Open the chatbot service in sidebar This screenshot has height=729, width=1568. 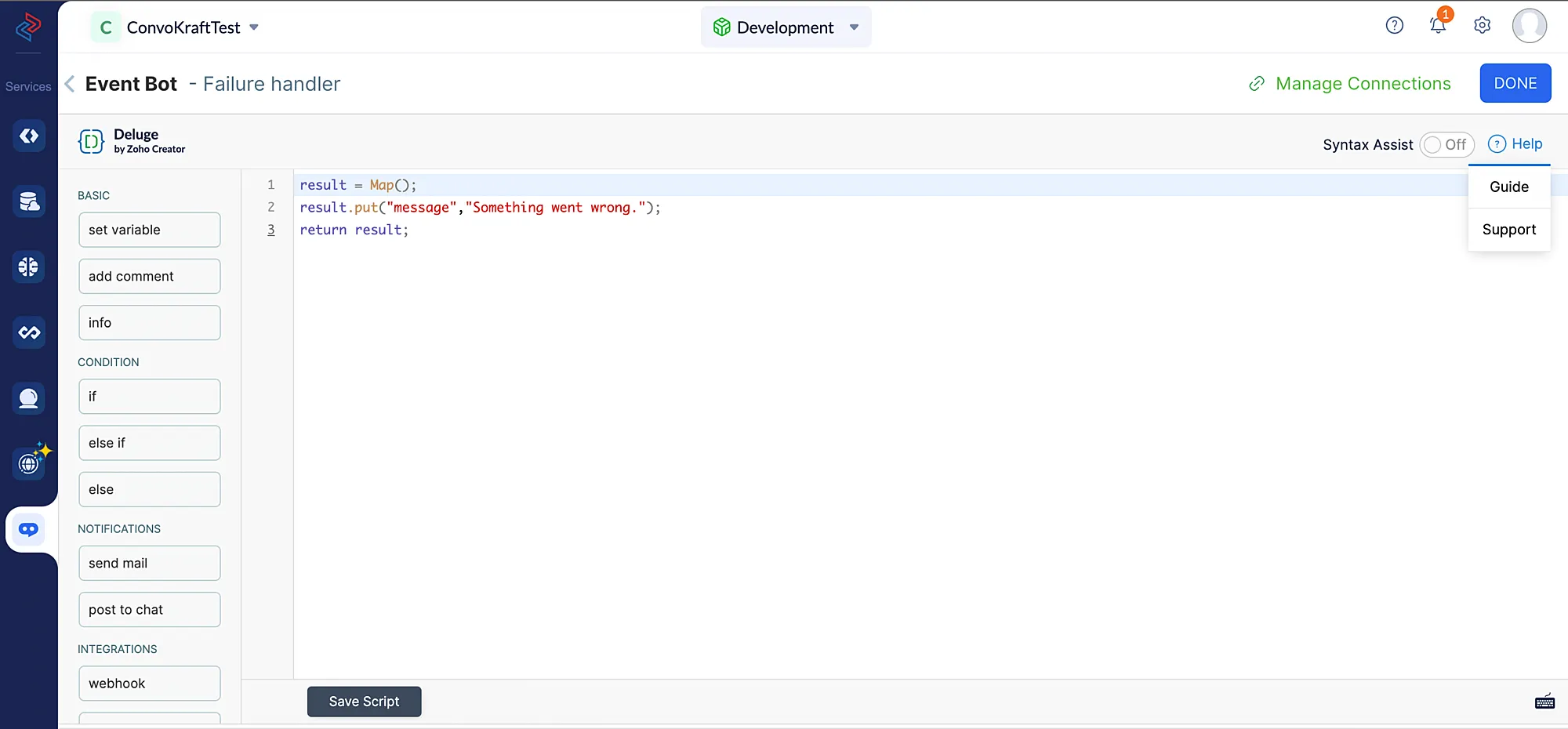point(29,529)
